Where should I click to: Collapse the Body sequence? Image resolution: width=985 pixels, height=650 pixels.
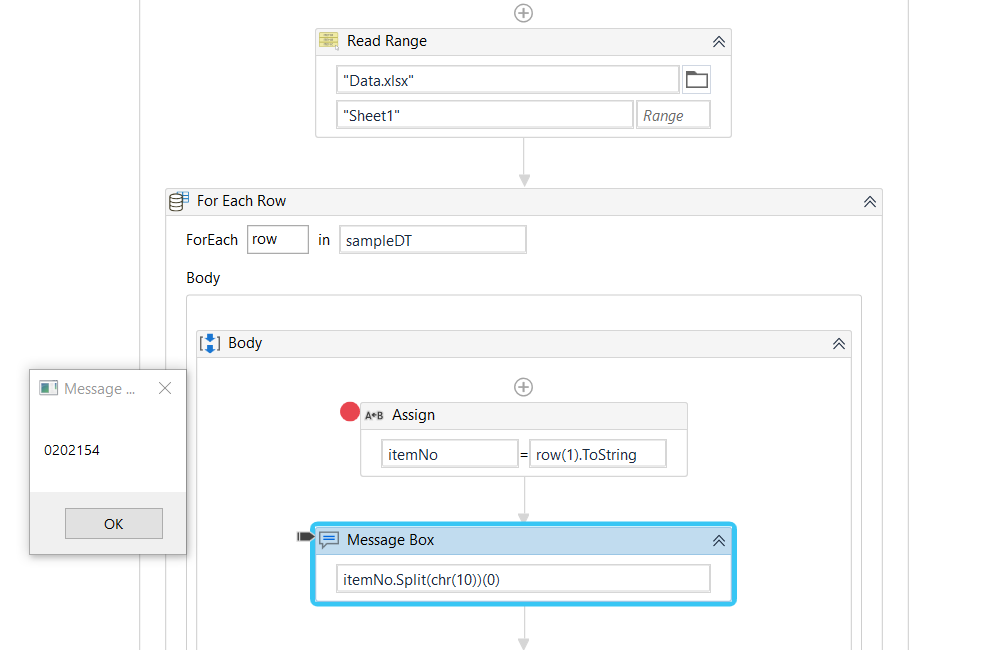(x=838, y=343)
